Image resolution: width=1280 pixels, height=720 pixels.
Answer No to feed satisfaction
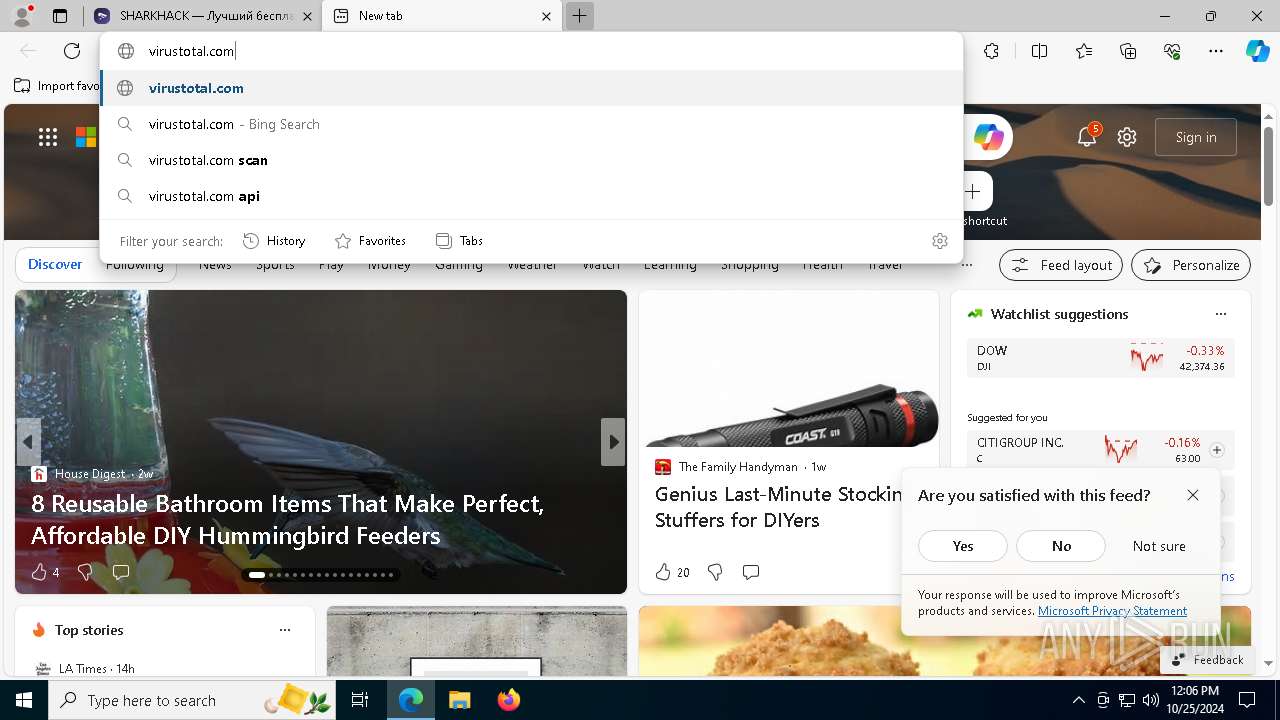(1061, 546)
